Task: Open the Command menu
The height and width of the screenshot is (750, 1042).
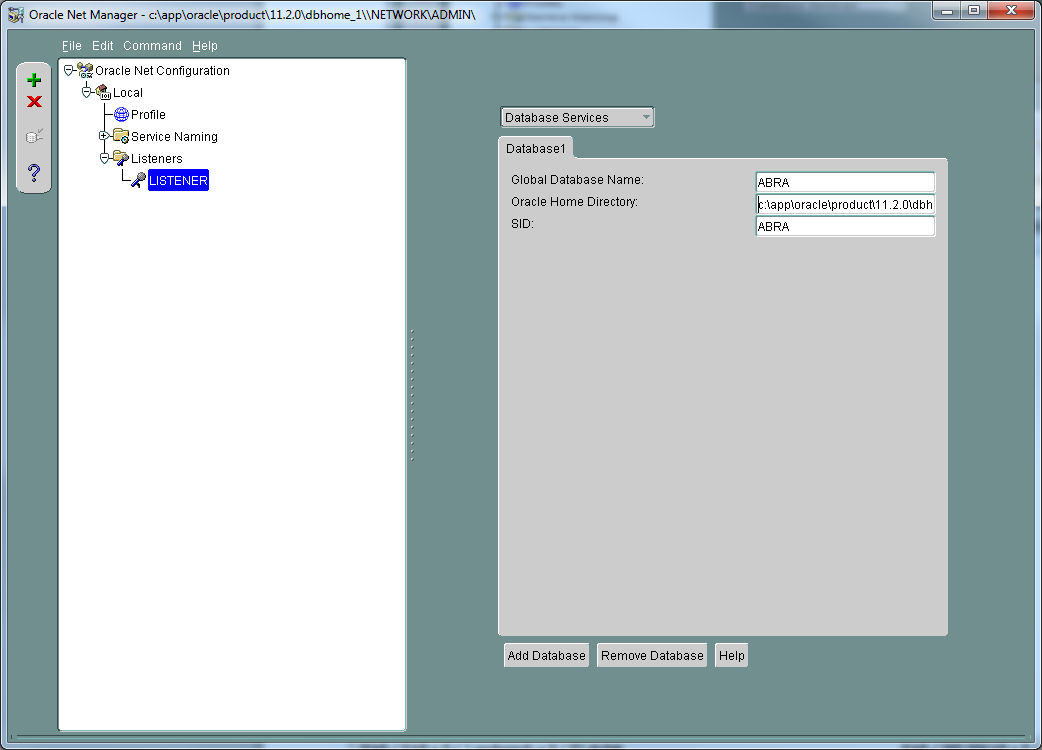Action: click(152, 46)
